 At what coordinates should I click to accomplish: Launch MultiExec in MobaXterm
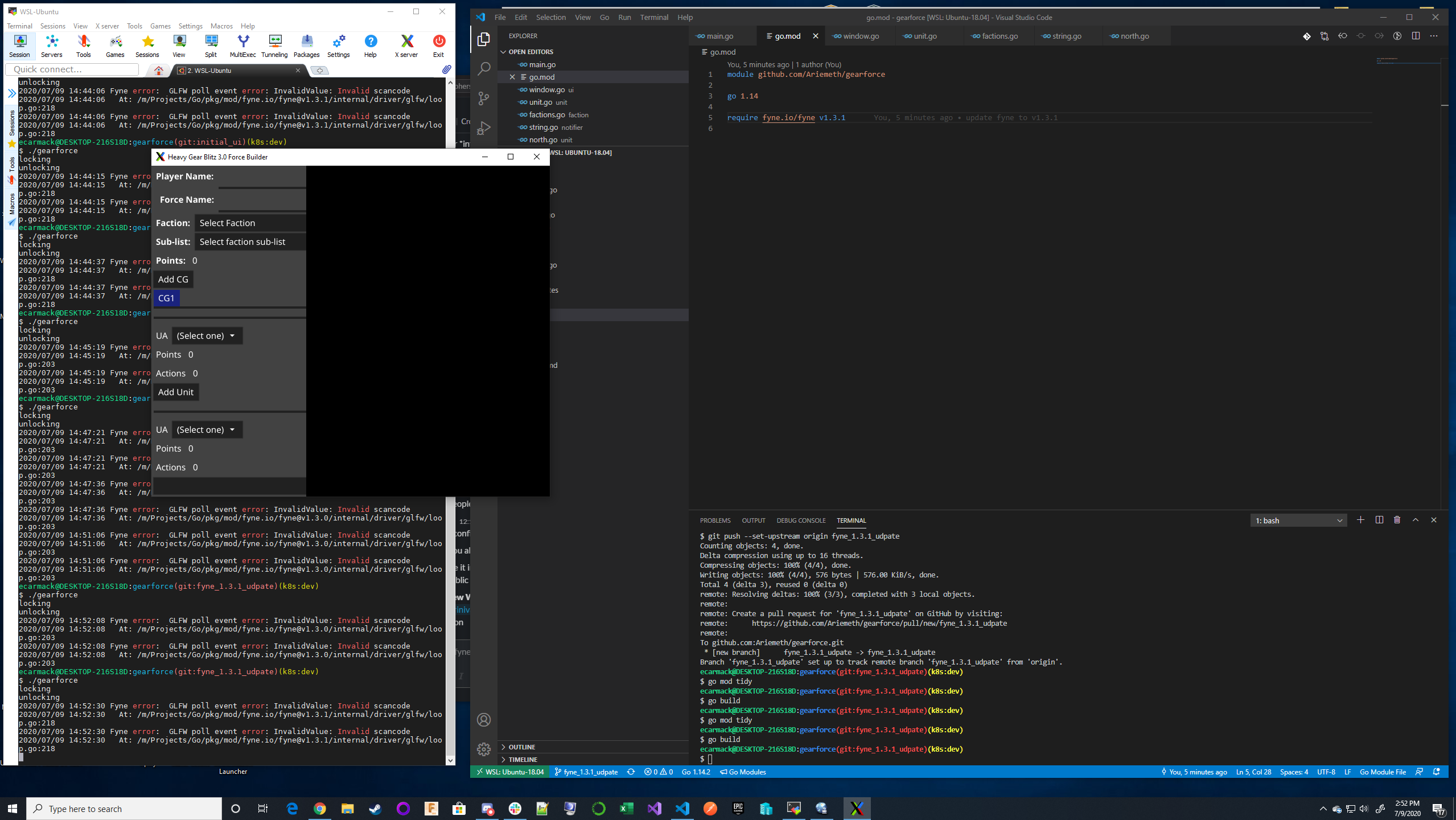[244, 46]
